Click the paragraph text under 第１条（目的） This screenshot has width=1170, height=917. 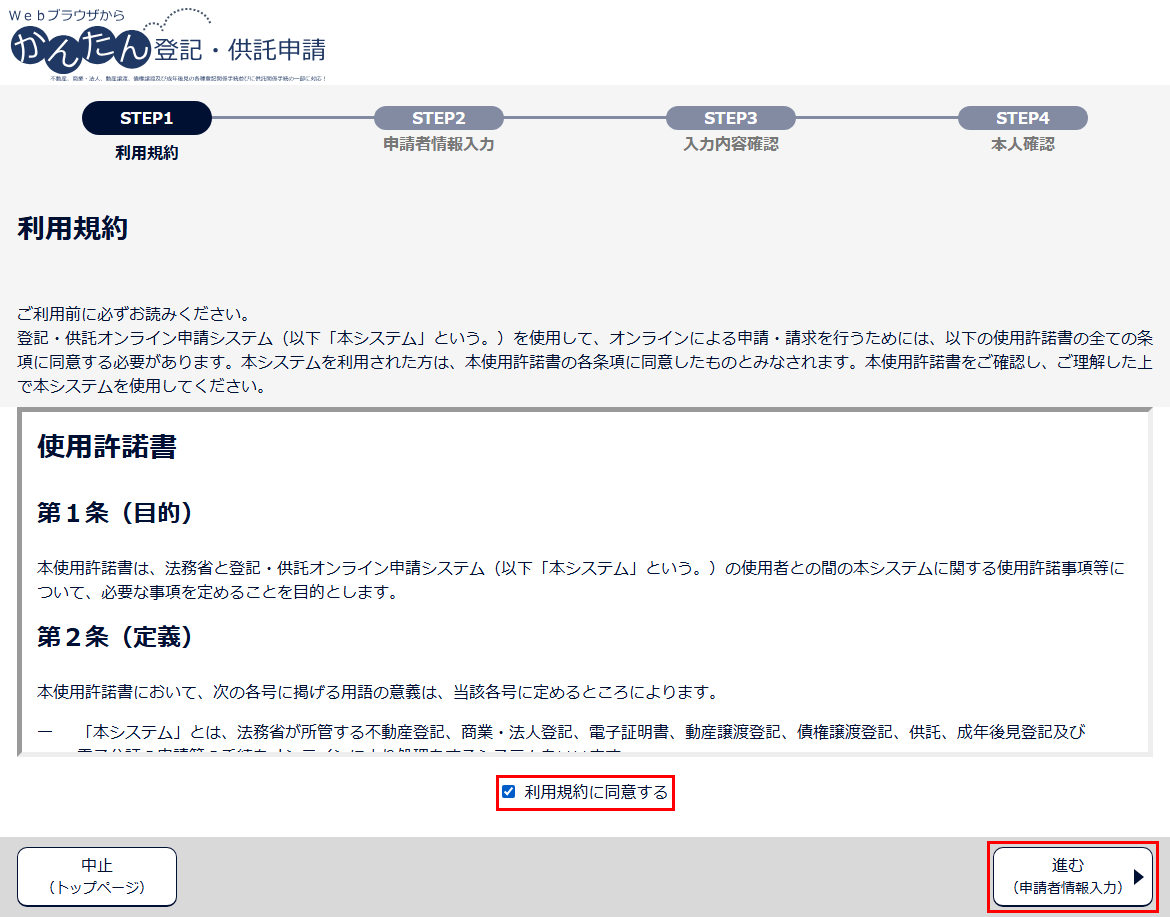pos(580,580)
